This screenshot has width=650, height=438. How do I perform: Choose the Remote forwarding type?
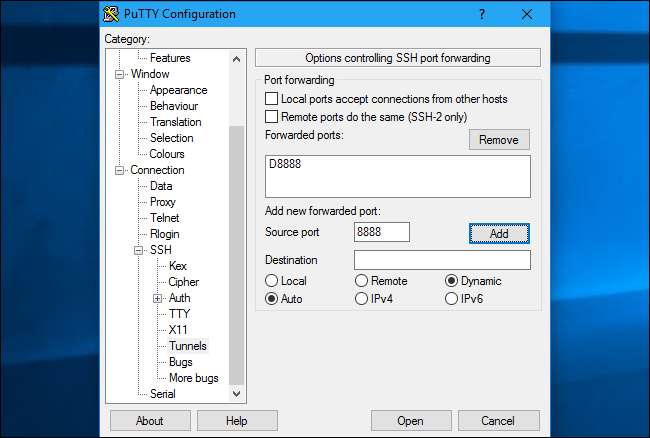(x=361, y=281)
